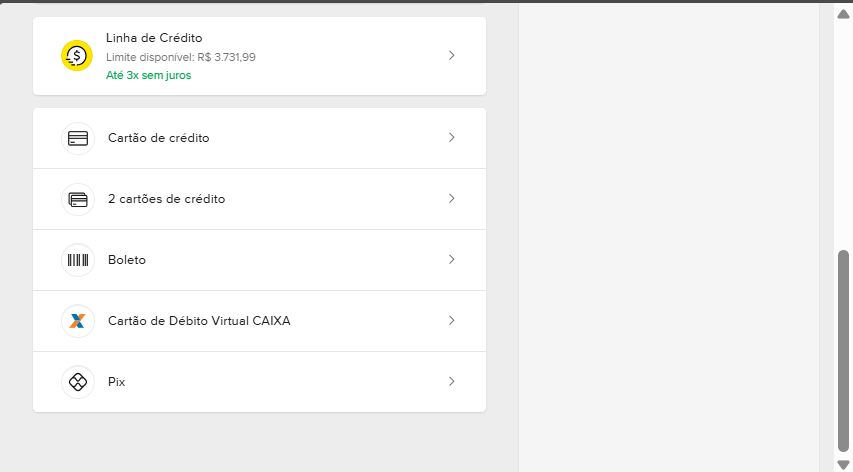
Task: Click chevron next to Boleto
Action: (452, 260)
